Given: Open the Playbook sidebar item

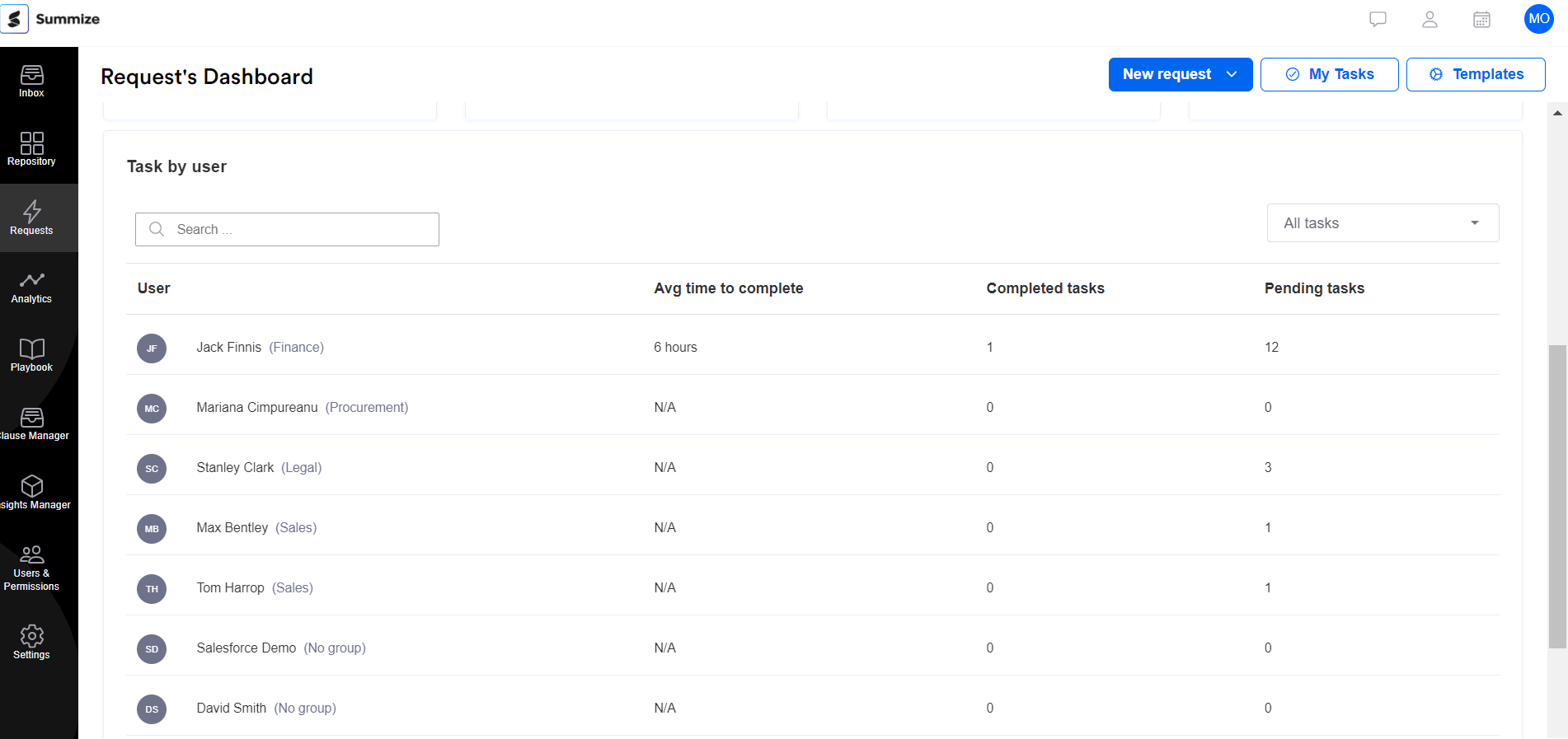Looking at the screenshot, I should pyautogui.click(x=31, y=355).
